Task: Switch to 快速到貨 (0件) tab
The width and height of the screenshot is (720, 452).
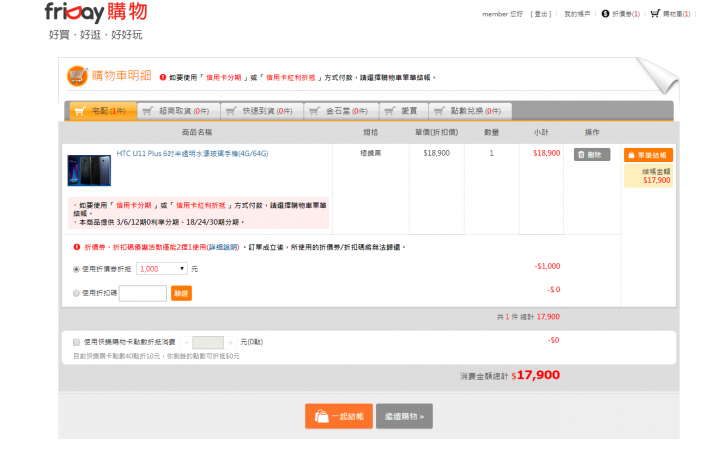Action: pyautogui.click(x=262, y=111)
